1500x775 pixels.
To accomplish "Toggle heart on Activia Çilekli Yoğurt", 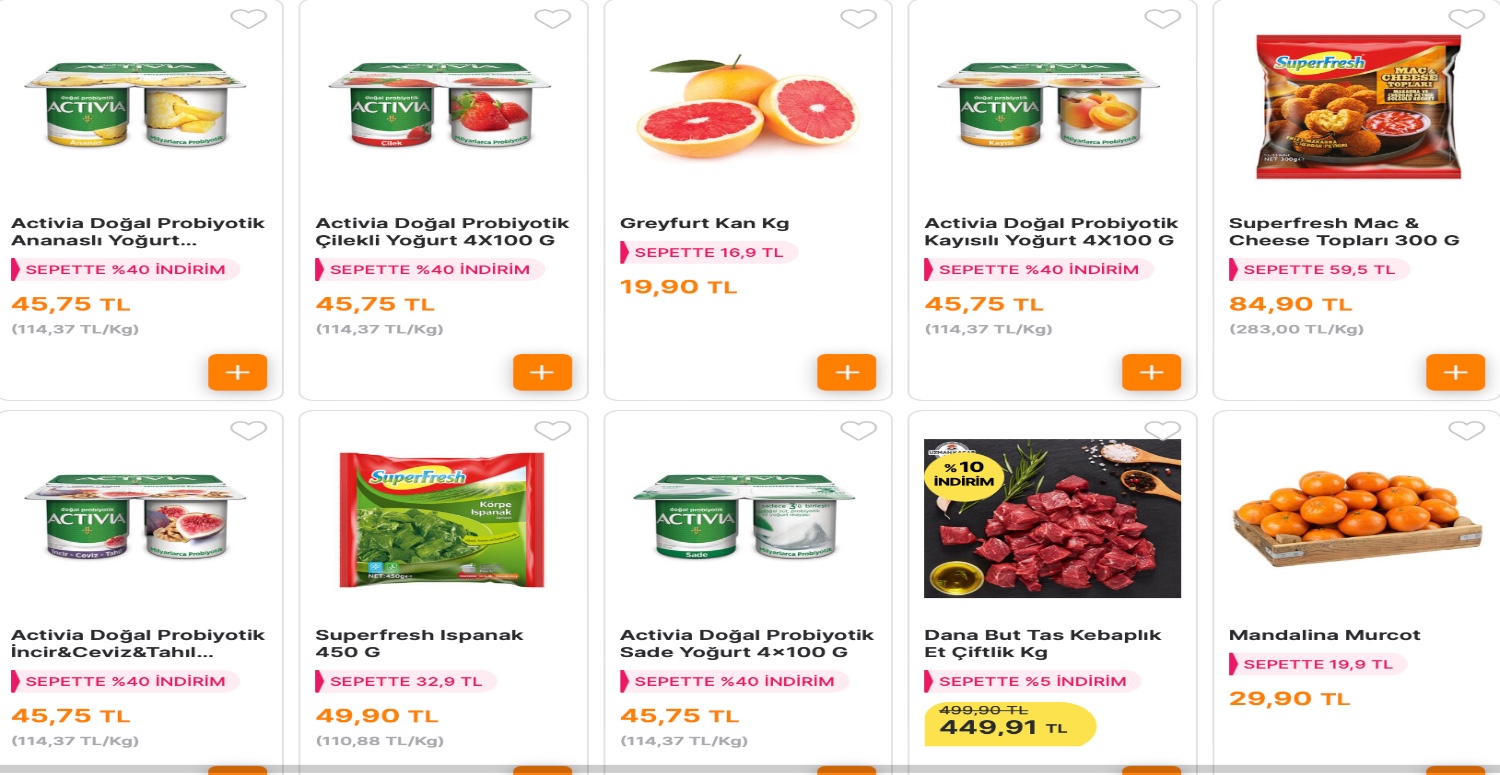I will click(552, 19).
